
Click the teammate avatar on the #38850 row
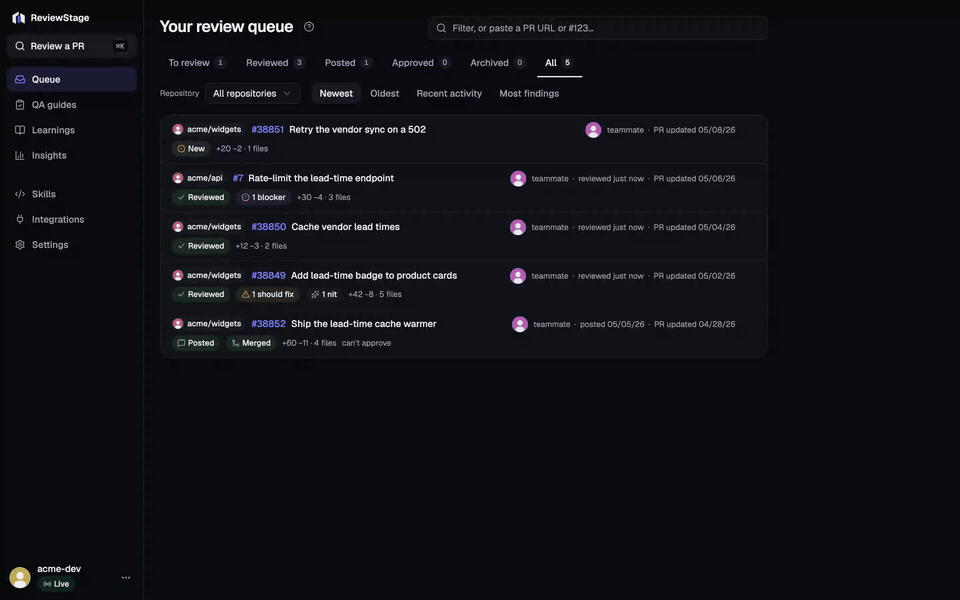(518, 227)
